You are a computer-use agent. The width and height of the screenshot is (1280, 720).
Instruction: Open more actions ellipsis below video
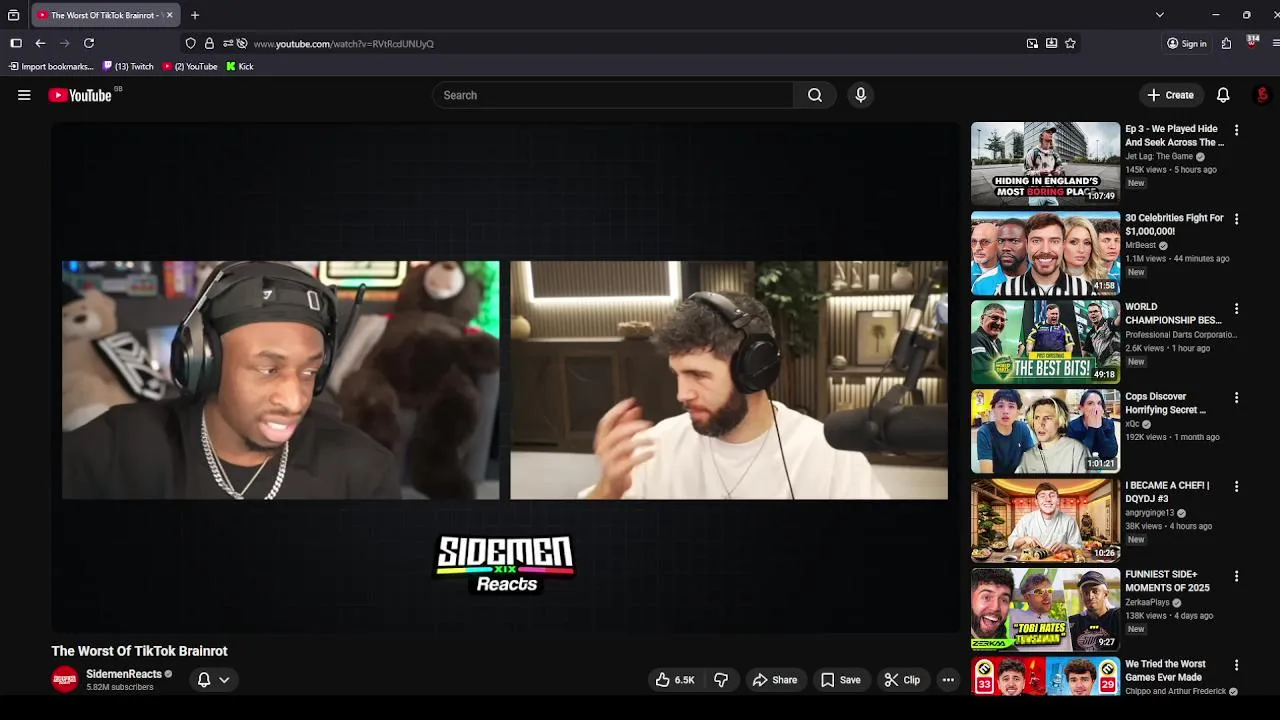coord(948,680)
